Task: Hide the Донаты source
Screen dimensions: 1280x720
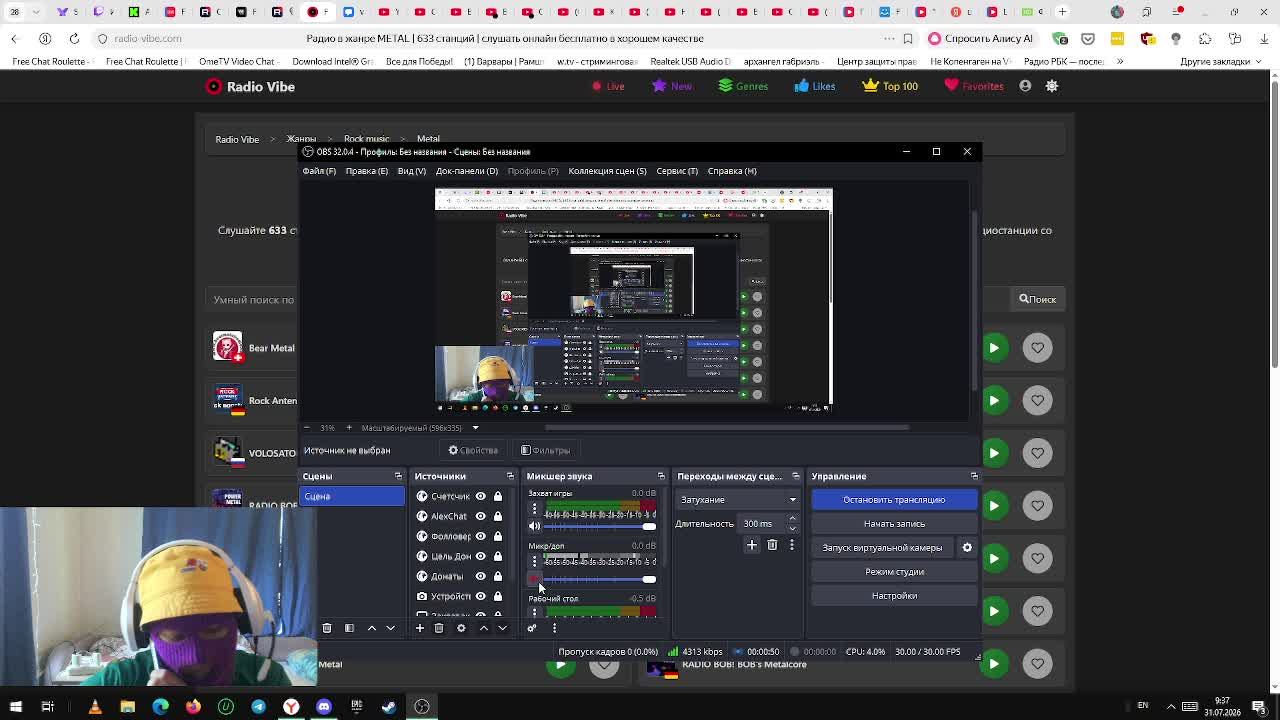Action: pos(480,576)
